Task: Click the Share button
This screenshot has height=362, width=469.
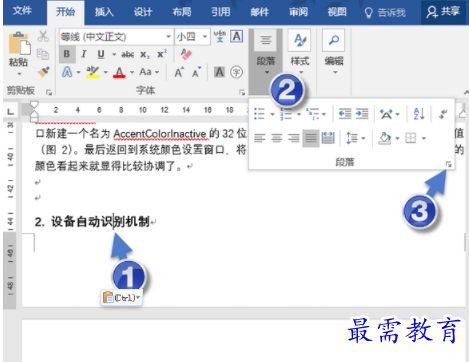Action: click(443, 12)
